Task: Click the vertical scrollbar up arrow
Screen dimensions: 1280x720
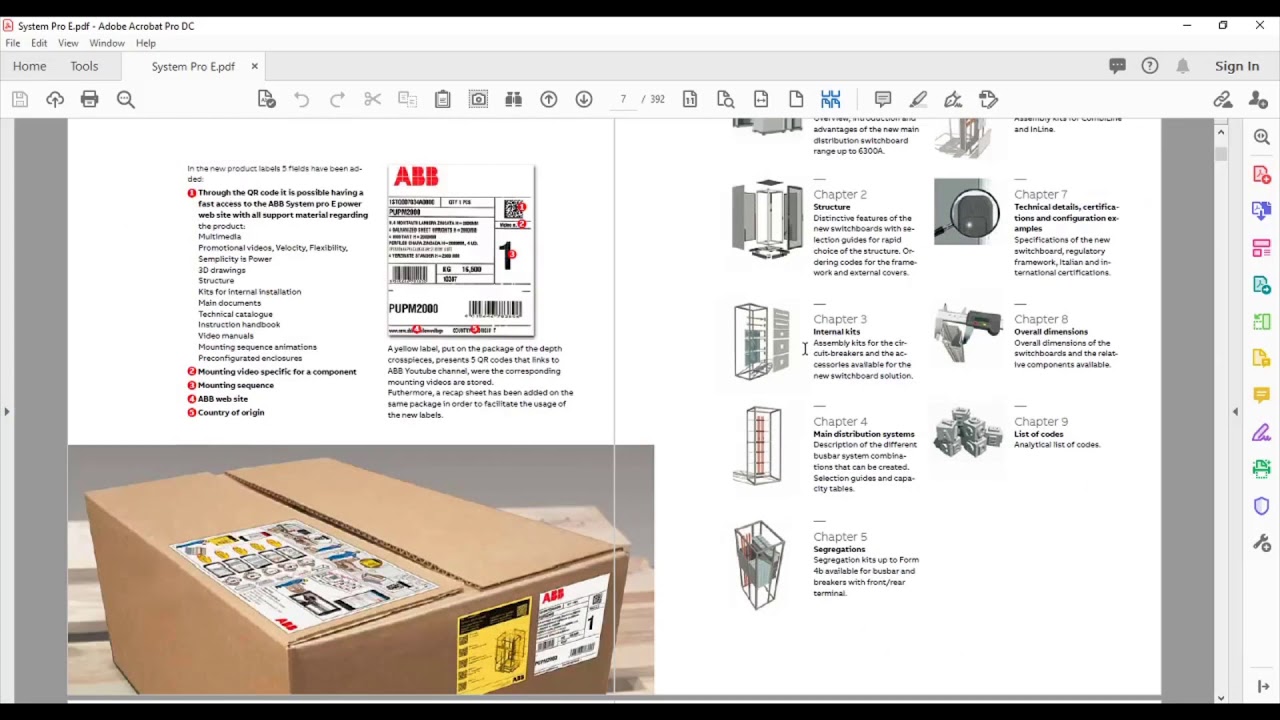Action: 1221,131
